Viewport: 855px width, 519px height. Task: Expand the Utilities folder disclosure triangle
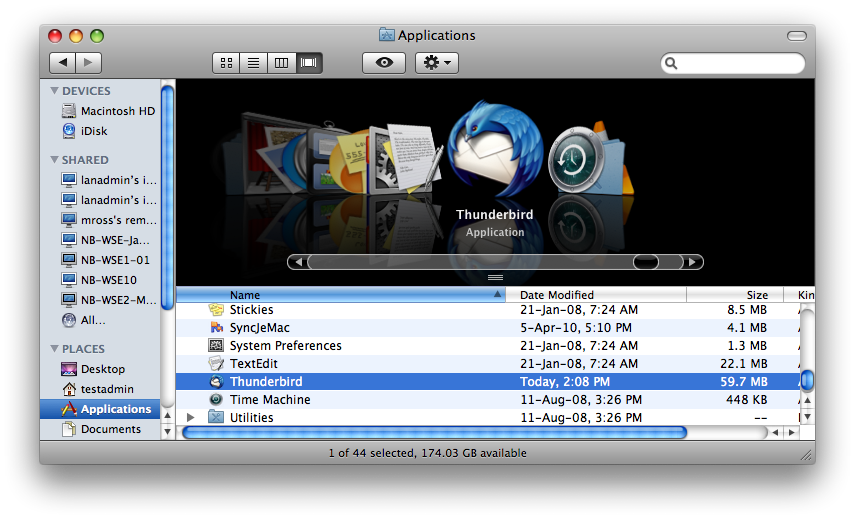190,418
